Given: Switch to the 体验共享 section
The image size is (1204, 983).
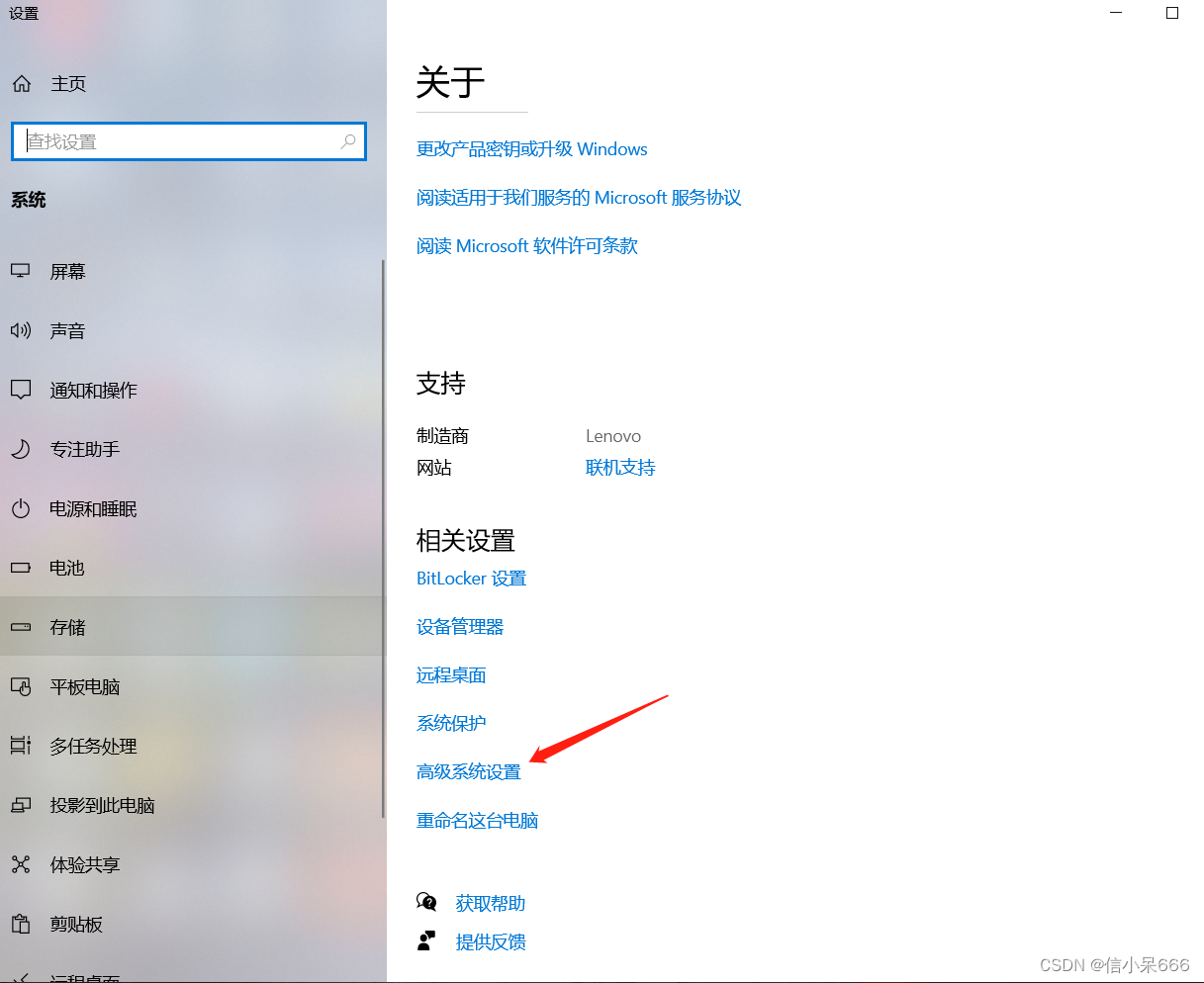Looking at the screenshot, I should pos(192,865).
